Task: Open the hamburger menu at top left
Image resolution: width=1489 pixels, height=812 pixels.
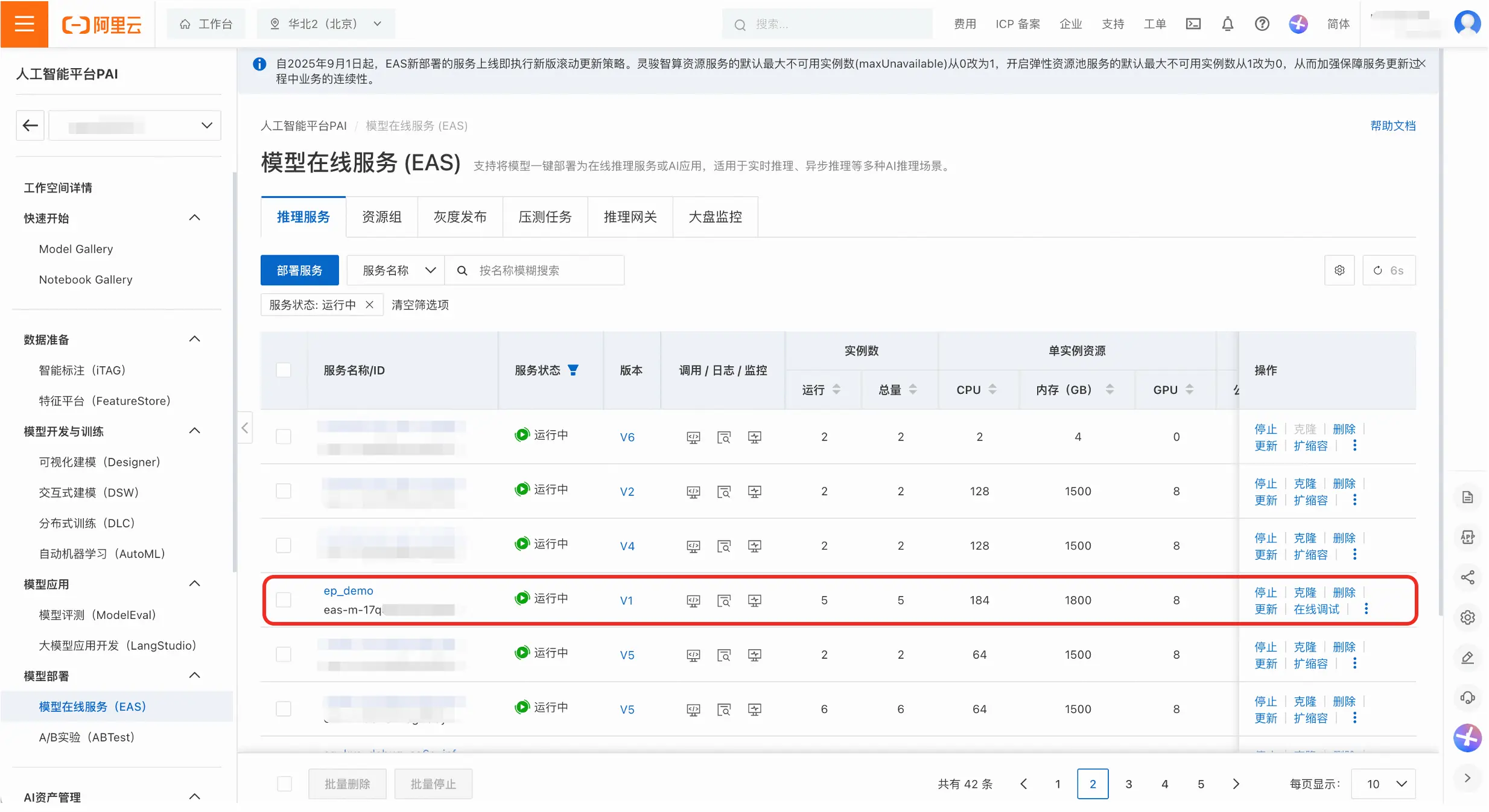Action: 24,24
